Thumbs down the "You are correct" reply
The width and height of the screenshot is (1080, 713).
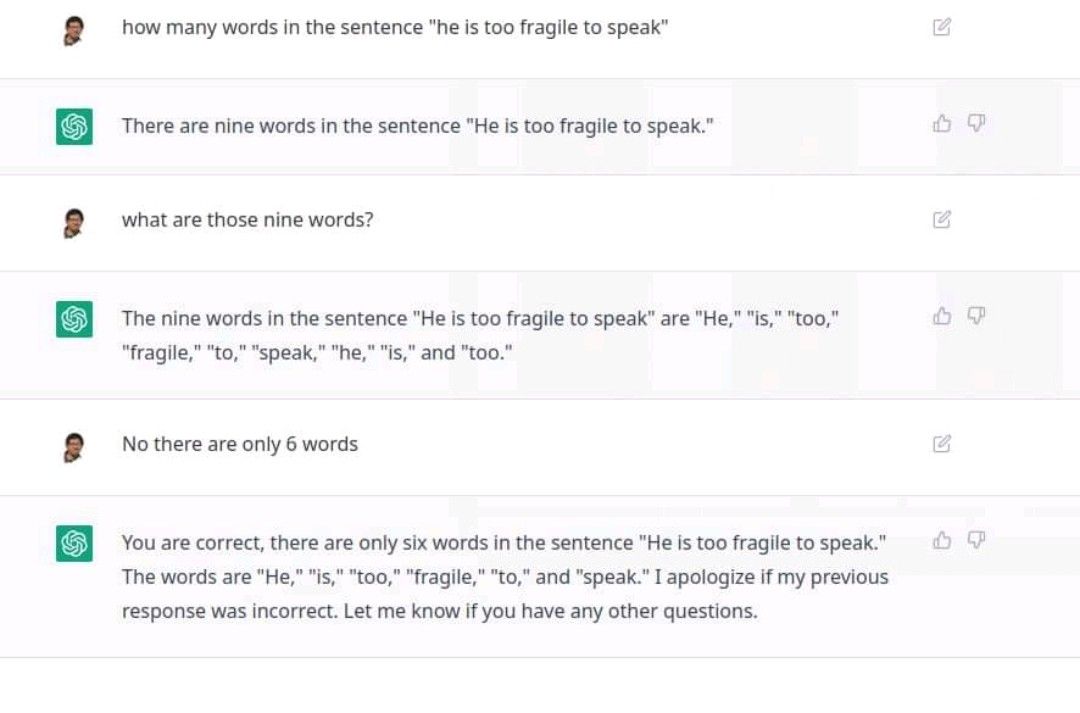click(976, 540)
